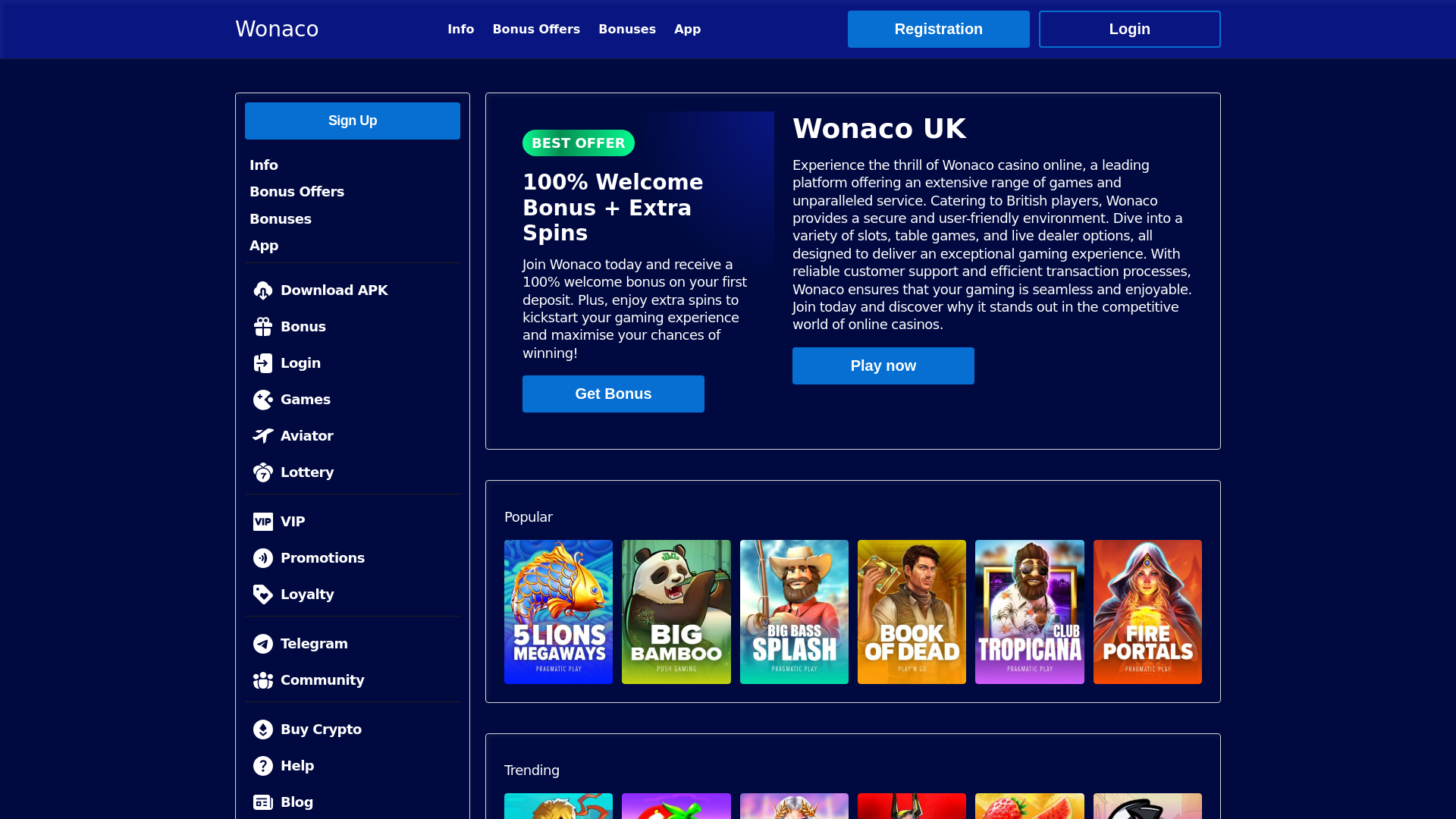
Task: Click the Sign Up button in sidebar
Action: (353, 121)
